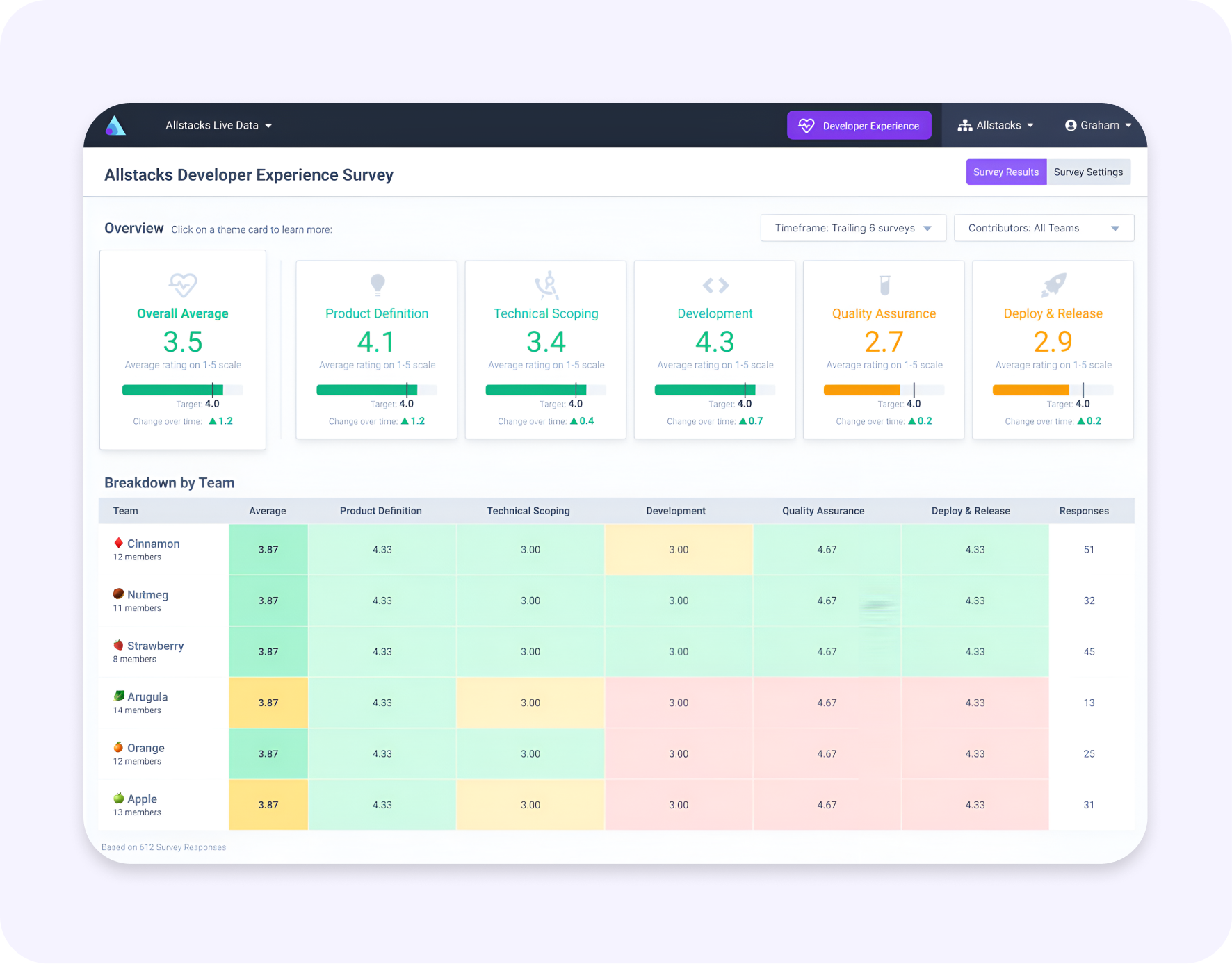The width and height of the screenshot is (1232, 964).
Task: Click the Strawberry team icon
Action: tap(119, 645)
